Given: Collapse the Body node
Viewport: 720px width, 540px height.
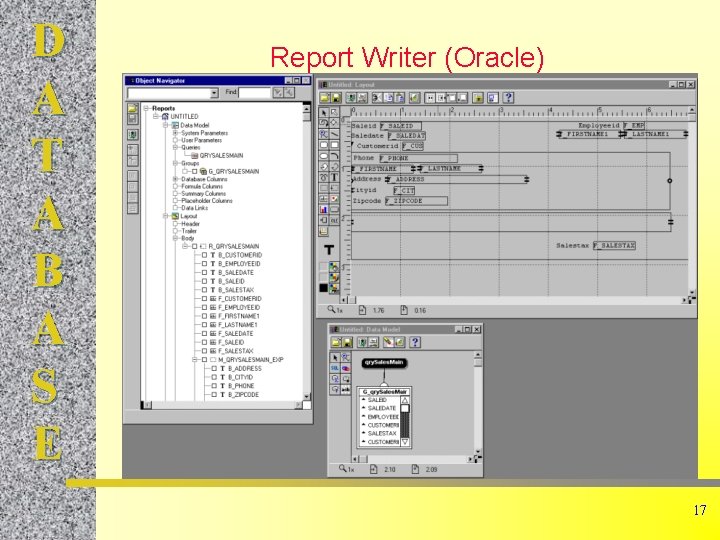Looking at the screenshot, I should pyautogui.click(x=175, y=238).
